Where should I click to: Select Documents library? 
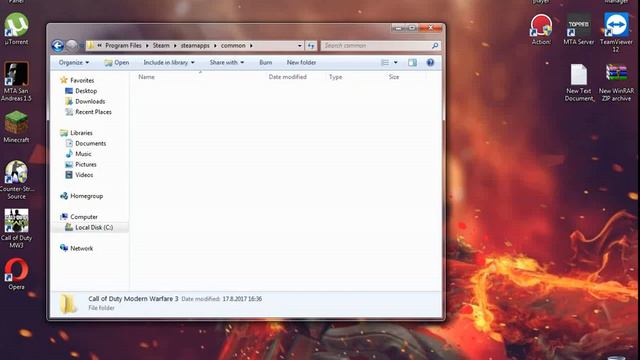pyautogui.click(x=90, y=144)
